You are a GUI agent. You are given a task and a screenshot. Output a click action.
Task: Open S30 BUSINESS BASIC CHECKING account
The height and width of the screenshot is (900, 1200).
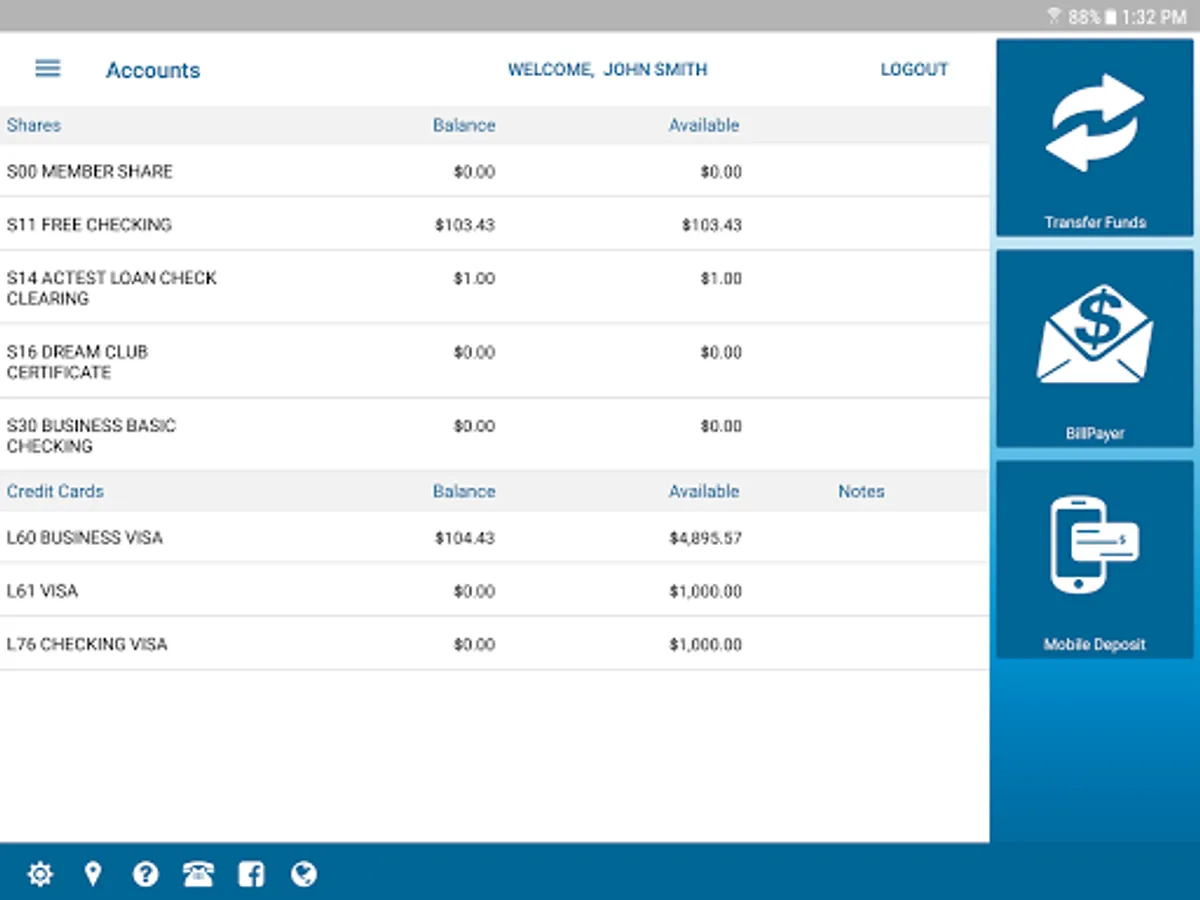coord(495,435)
